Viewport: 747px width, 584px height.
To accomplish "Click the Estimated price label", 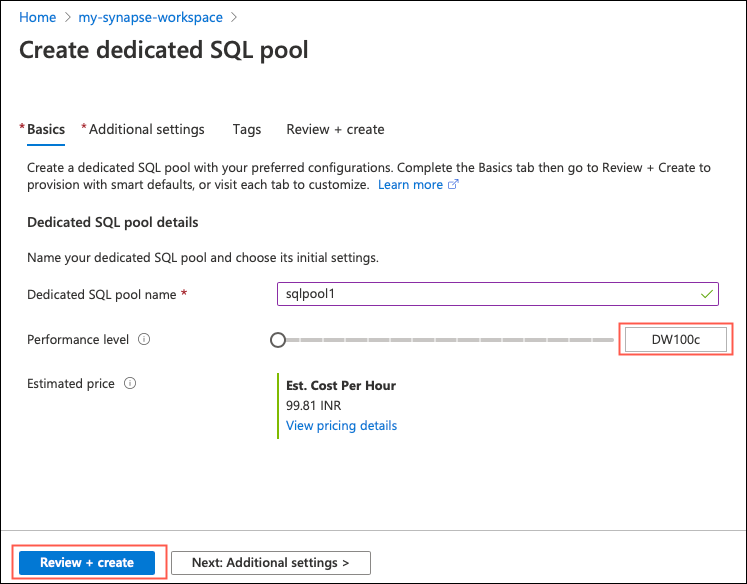I will click(71, 384).
